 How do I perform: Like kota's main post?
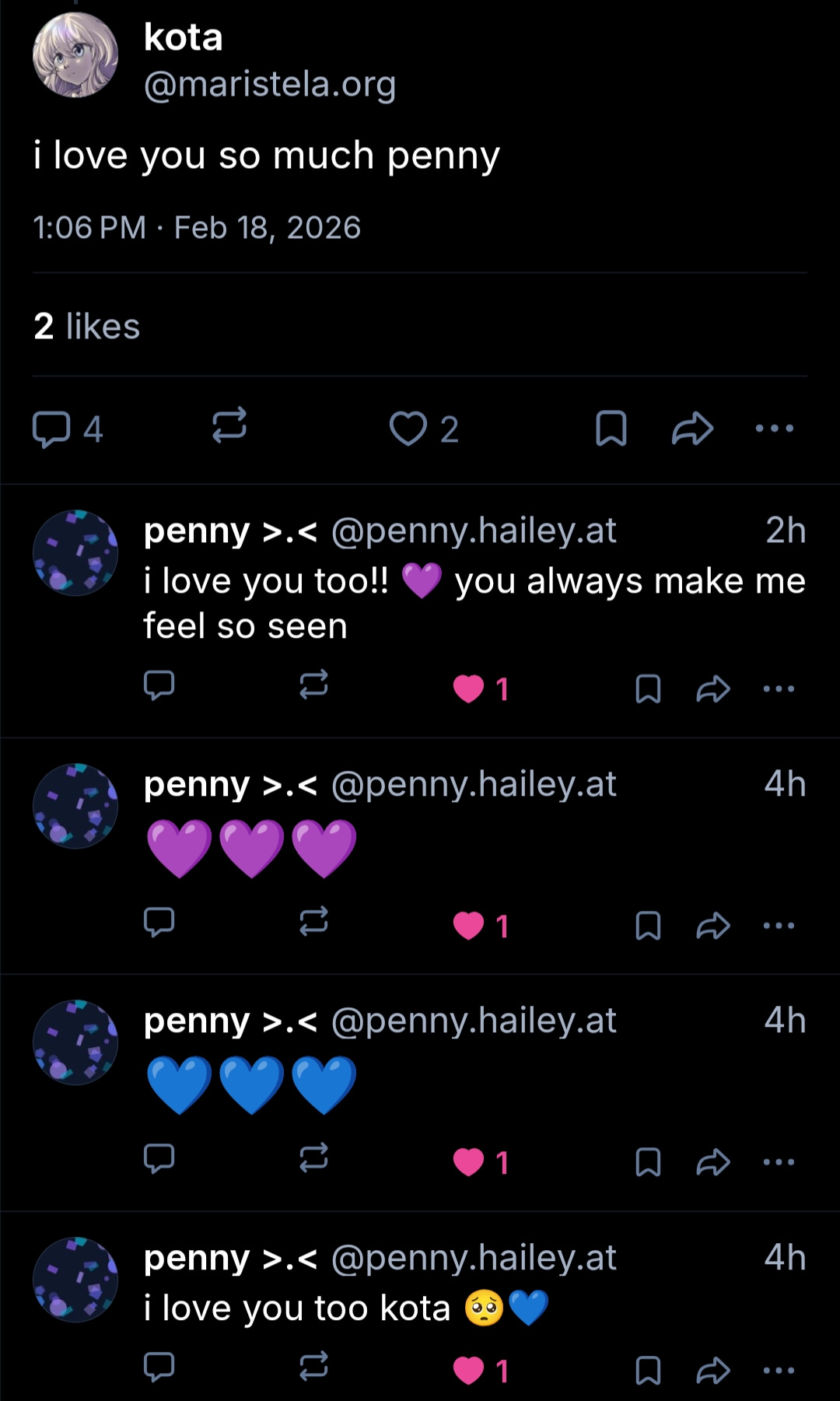[x=408, y=429]
